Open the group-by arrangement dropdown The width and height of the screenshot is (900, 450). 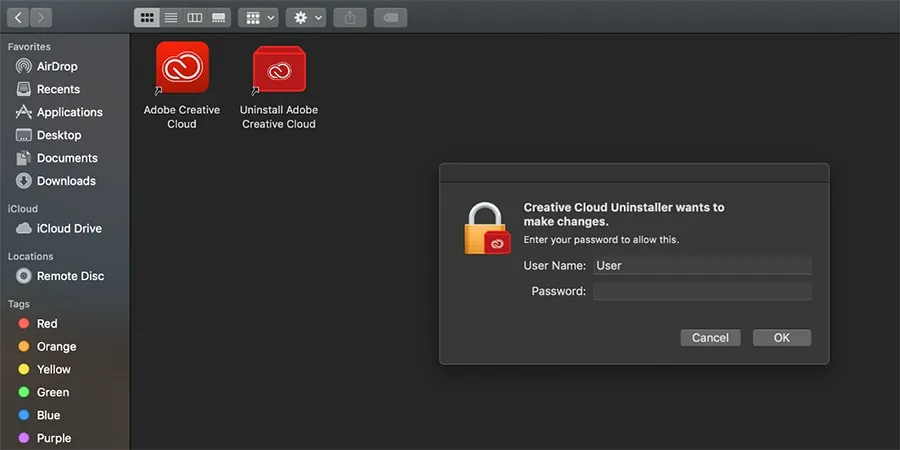(x=259, y=18)
